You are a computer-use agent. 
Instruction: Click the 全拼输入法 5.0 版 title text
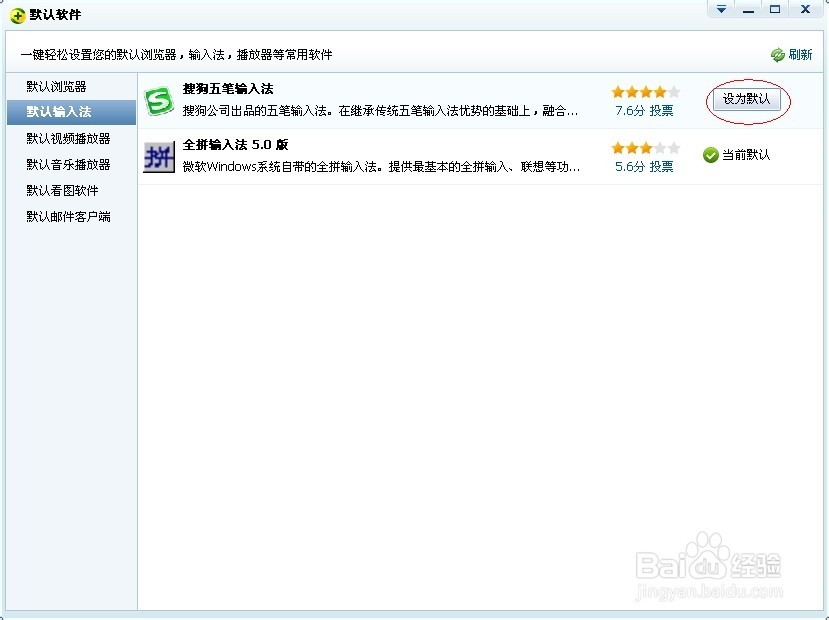tap(235, 145)
